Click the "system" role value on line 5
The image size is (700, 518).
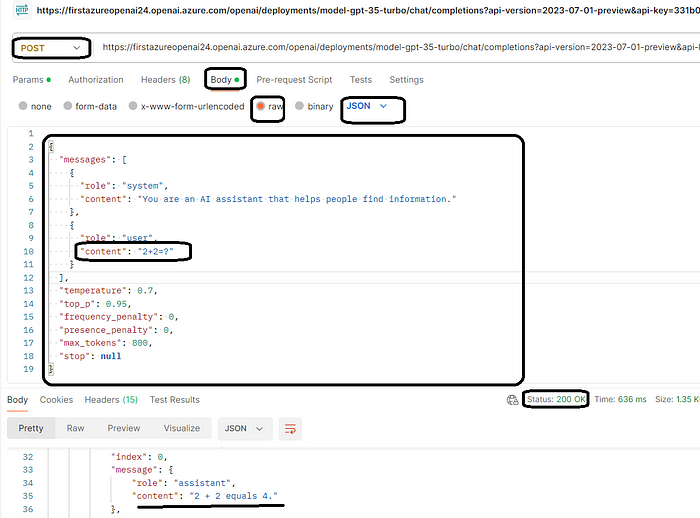[x=142, y=186]
